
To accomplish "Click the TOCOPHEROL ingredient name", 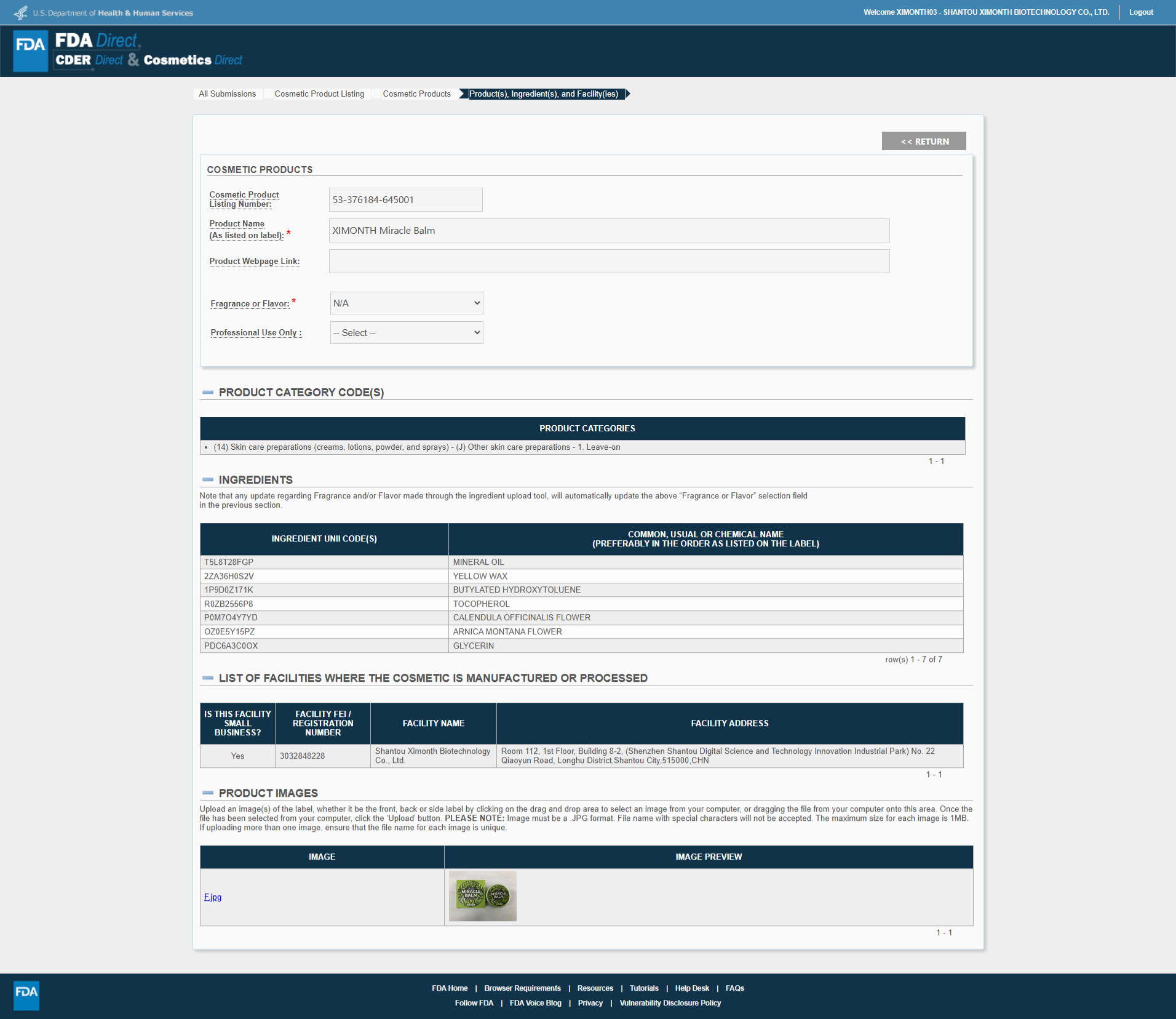I will coord(482,604).
